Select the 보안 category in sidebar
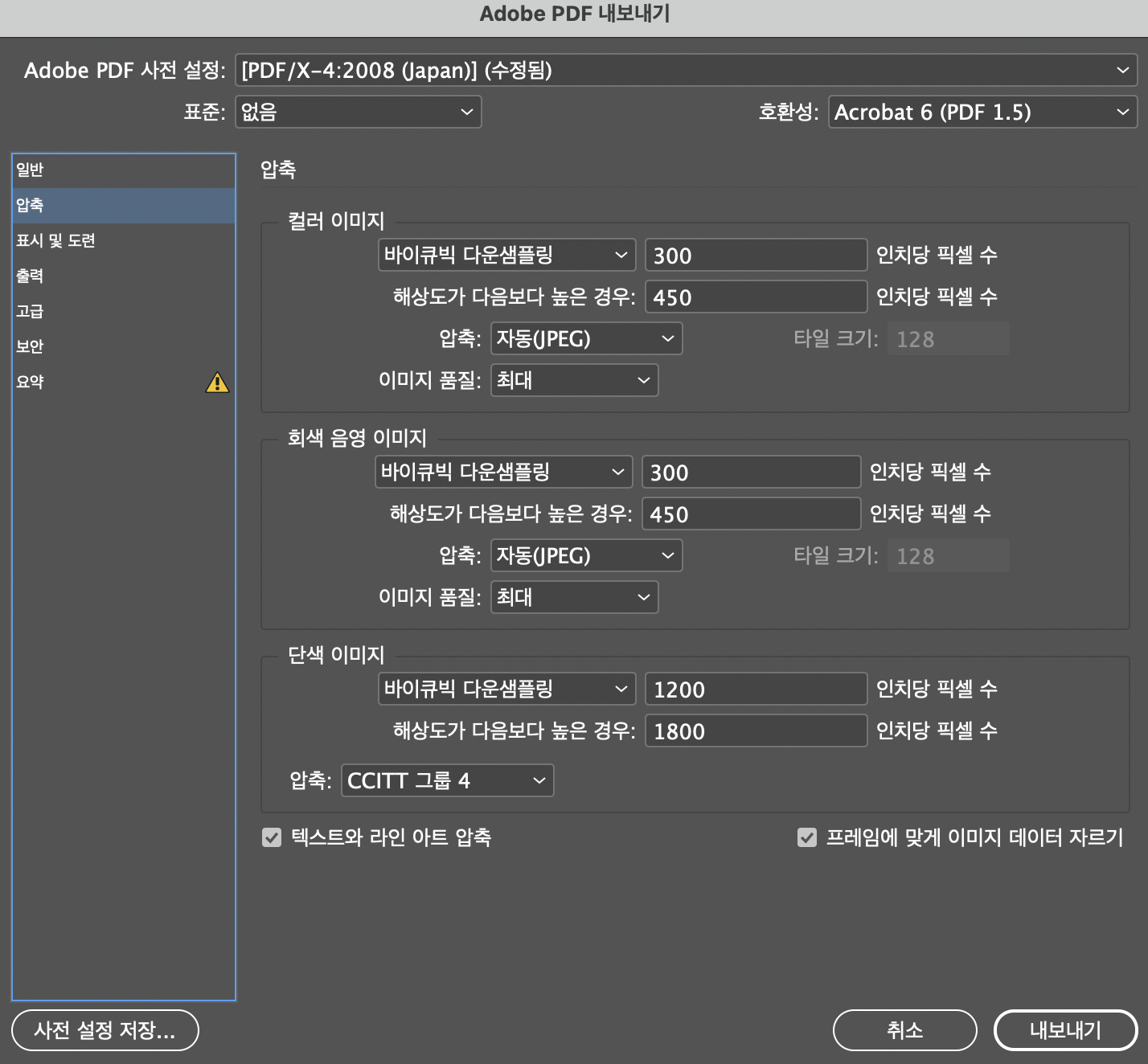1148x1064 pixels. click(124, 347)
